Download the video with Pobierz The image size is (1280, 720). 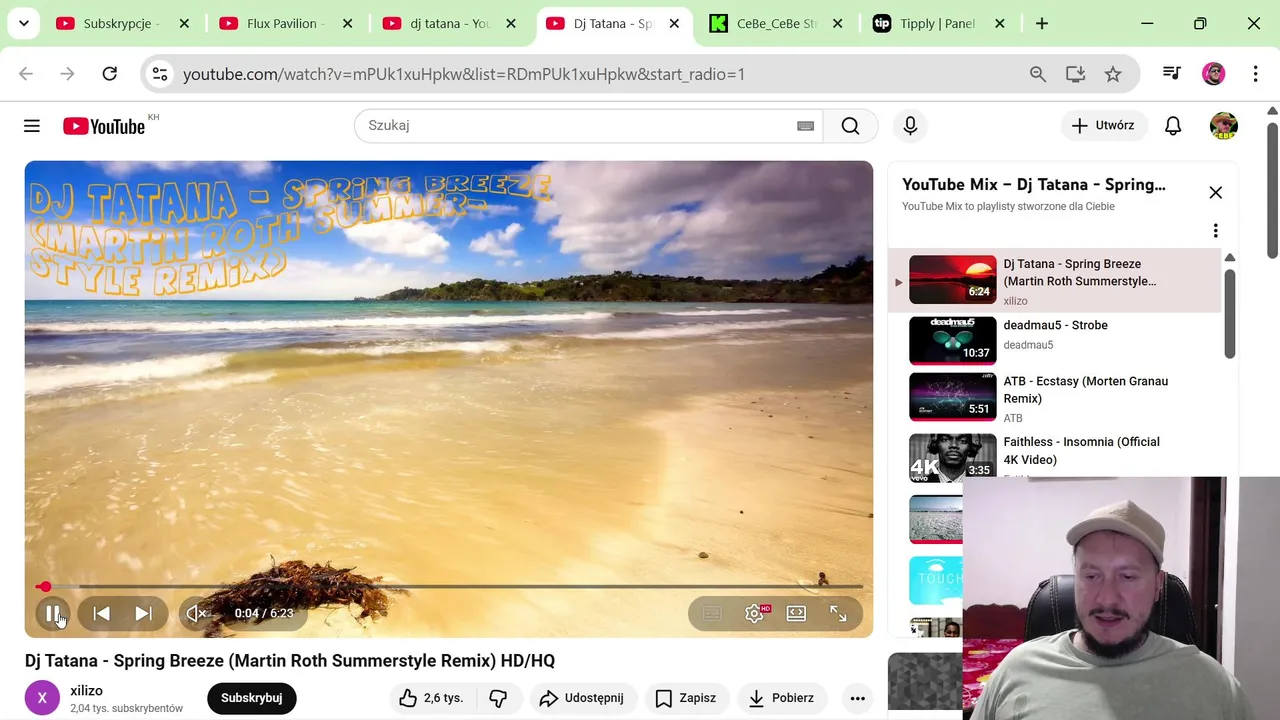point(781,698)
